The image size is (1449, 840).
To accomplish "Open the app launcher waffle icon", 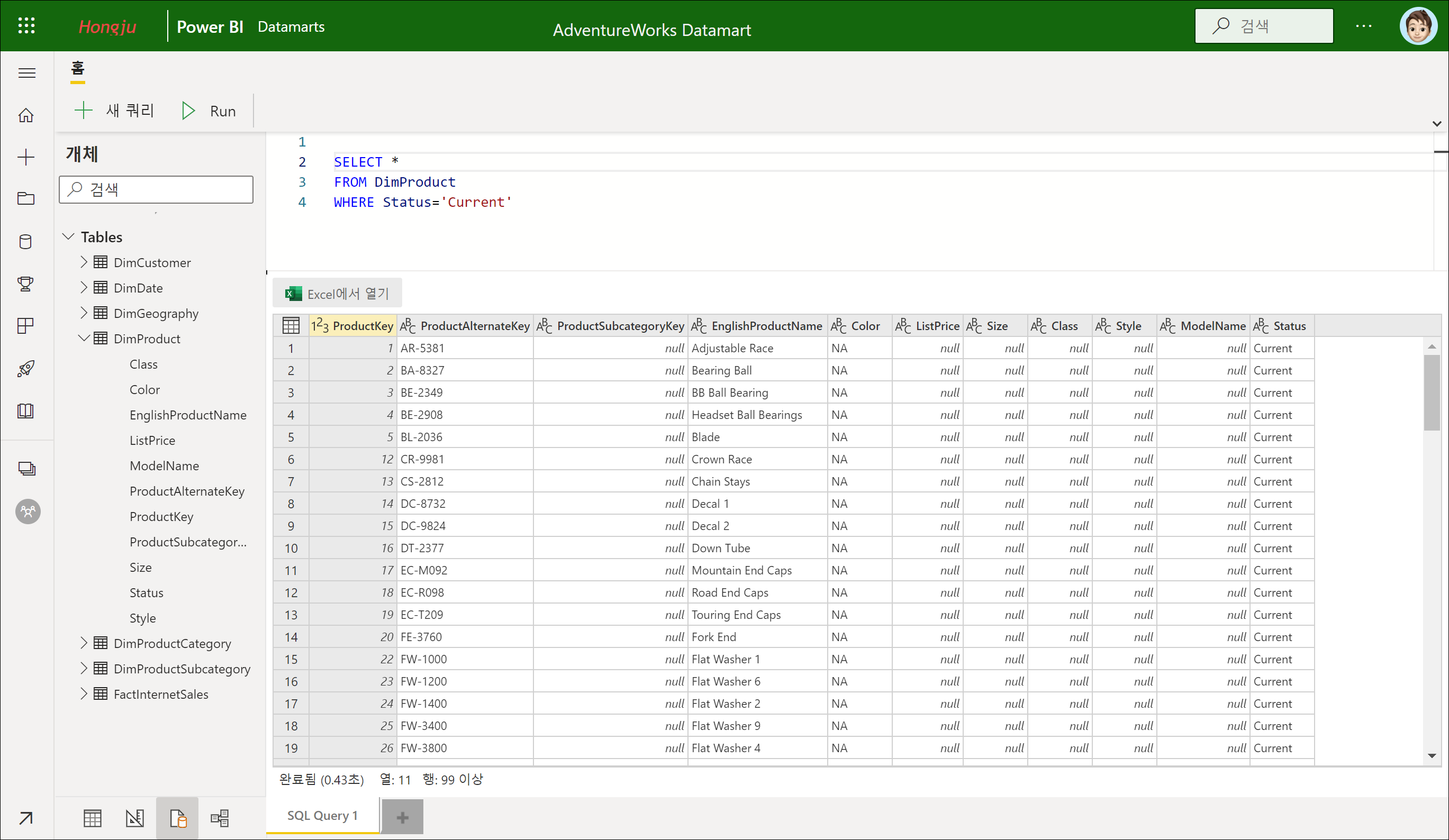I will tap(26, 26).
